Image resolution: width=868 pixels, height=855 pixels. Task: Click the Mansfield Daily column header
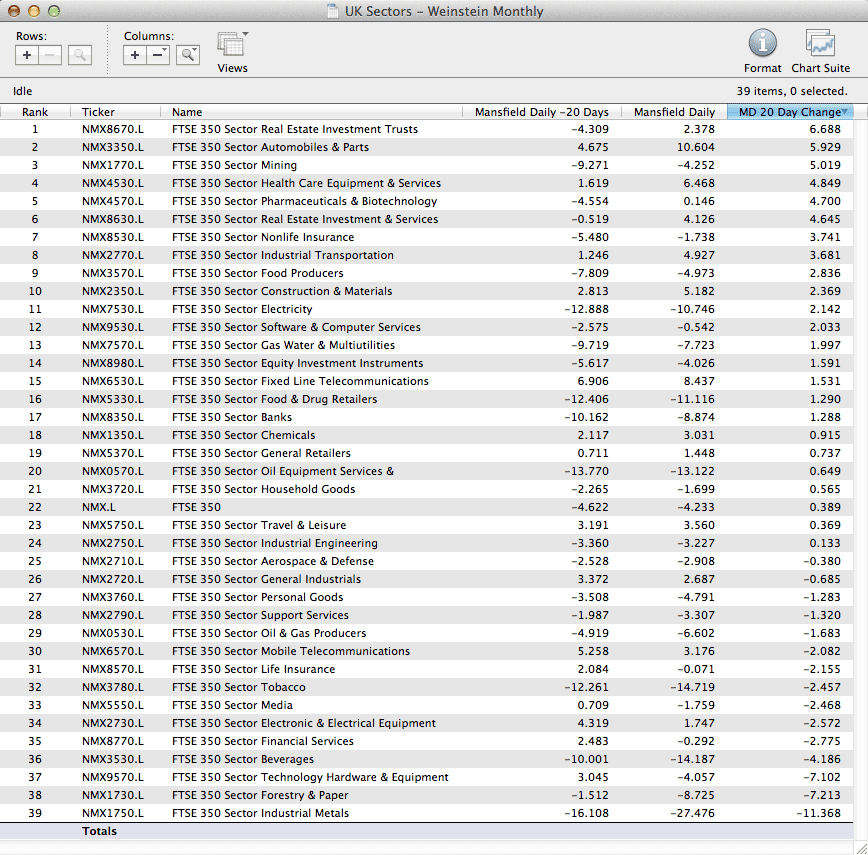(x=674, y=112)
